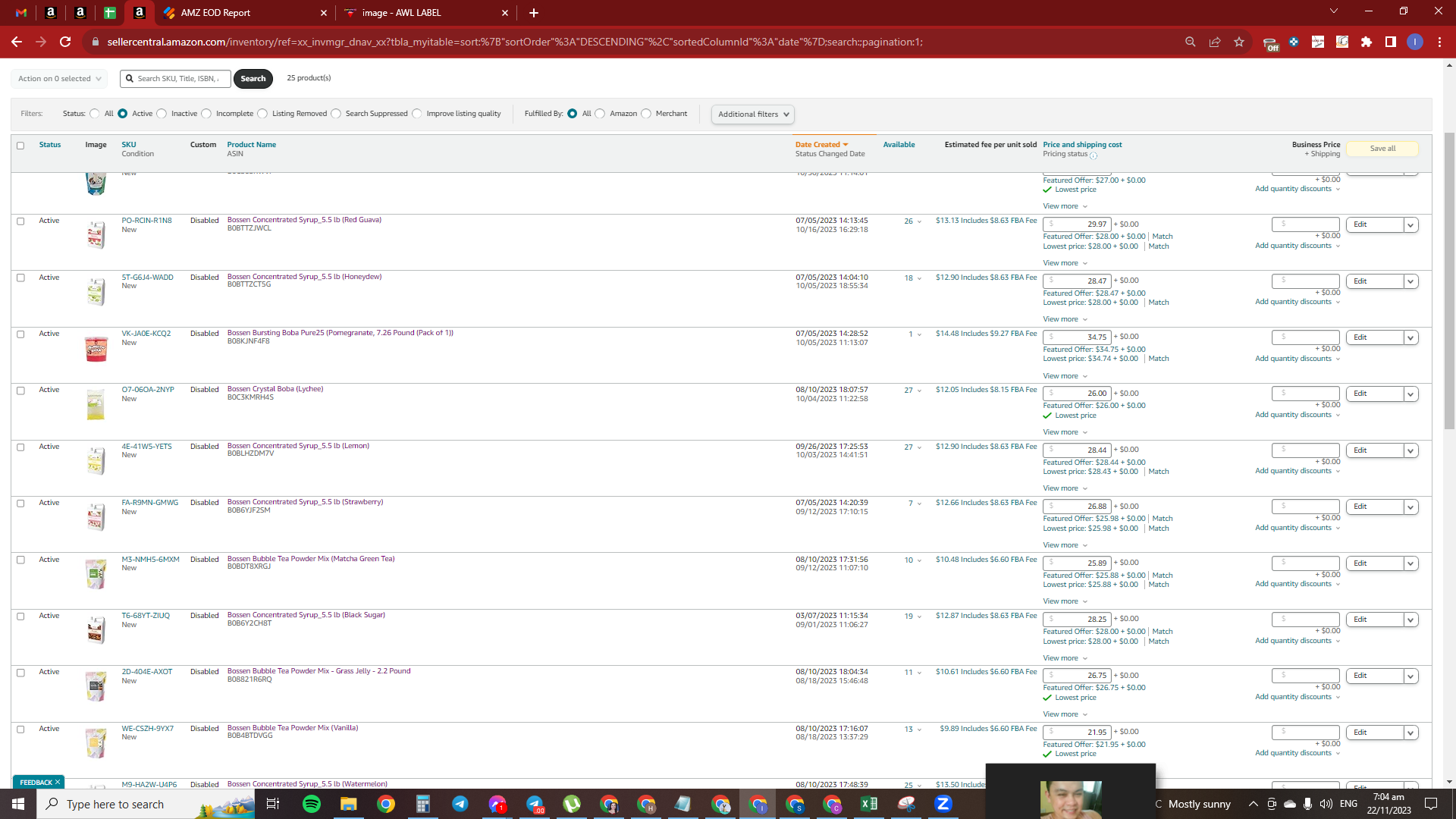The height and width of the screenshot is (819, 1456).
Task: Bookmark this page with the star icon
Action: (x=1239, y=42)
